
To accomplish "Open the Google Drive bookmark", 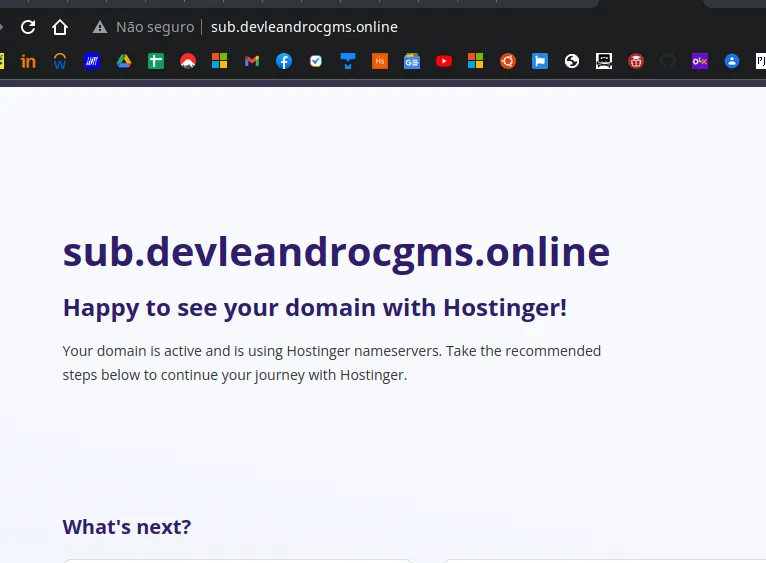I will (124, 61).
